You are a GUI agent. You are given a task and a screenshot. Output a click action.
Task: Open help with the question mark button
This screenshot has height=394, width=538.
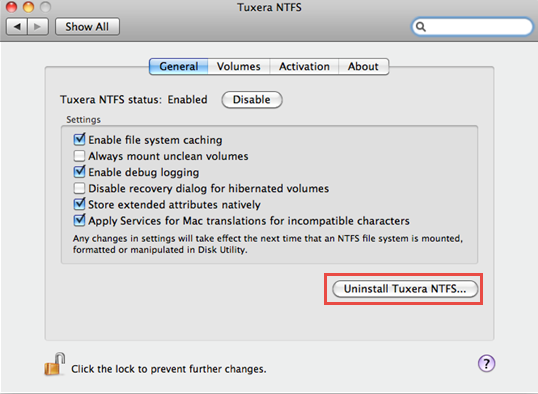coord(486,363)
